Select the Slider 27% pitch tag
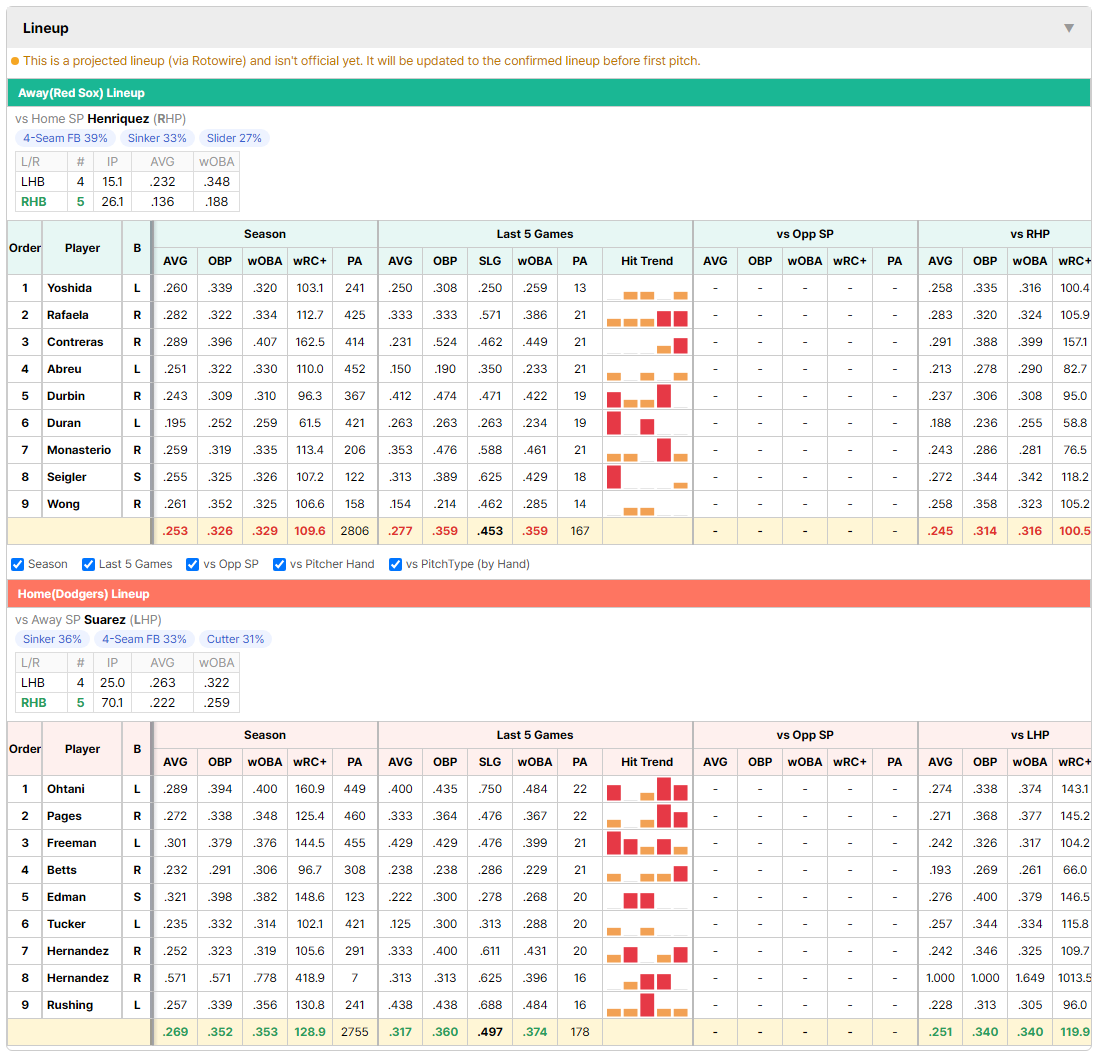 (x=234, y=138)
